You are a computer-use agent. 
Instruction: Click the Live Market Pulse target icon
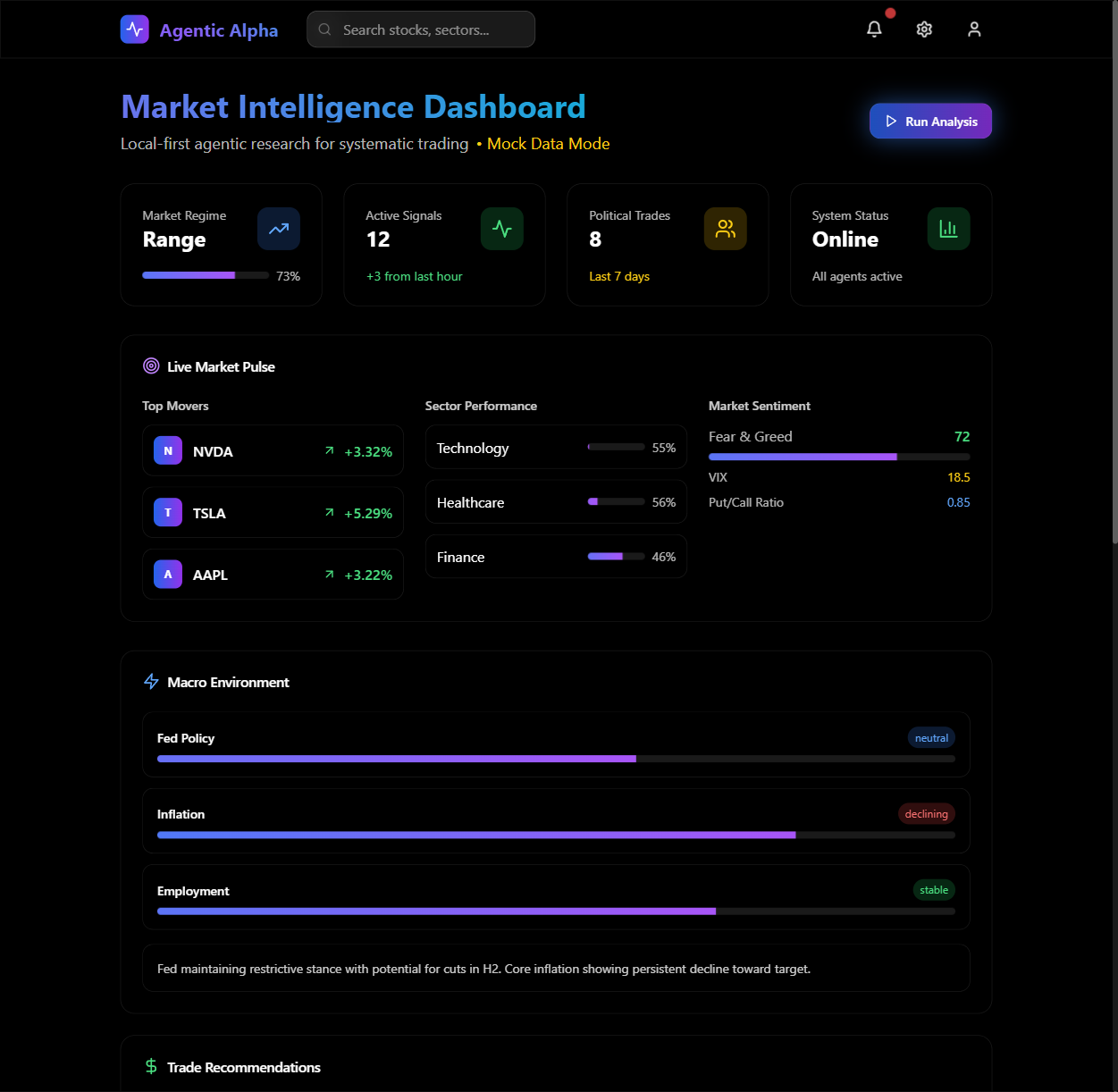click(151, 366)
